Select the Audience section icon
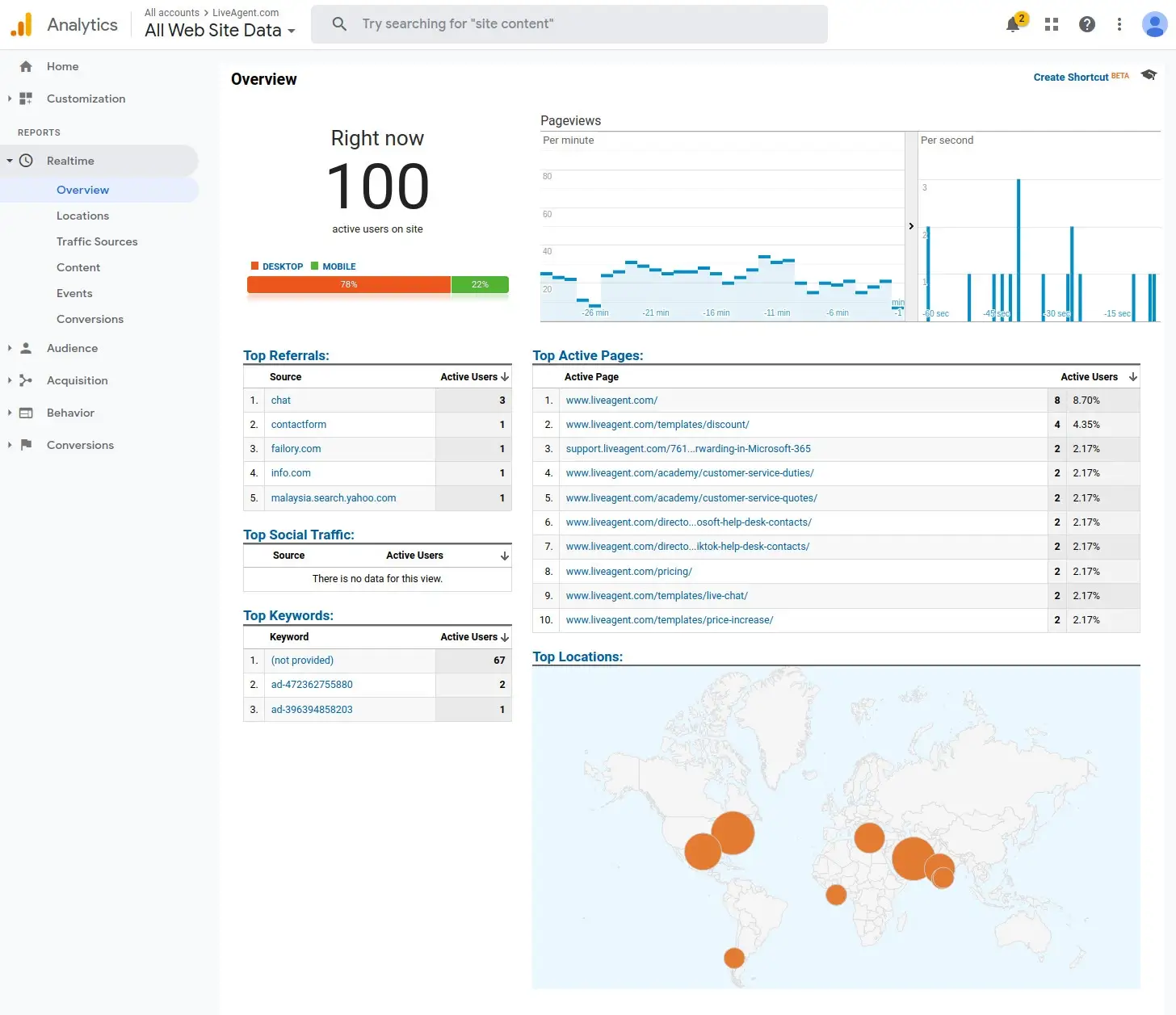Image resolution: width=1176 pixels, height=1015 pixels. click(25, 348)
